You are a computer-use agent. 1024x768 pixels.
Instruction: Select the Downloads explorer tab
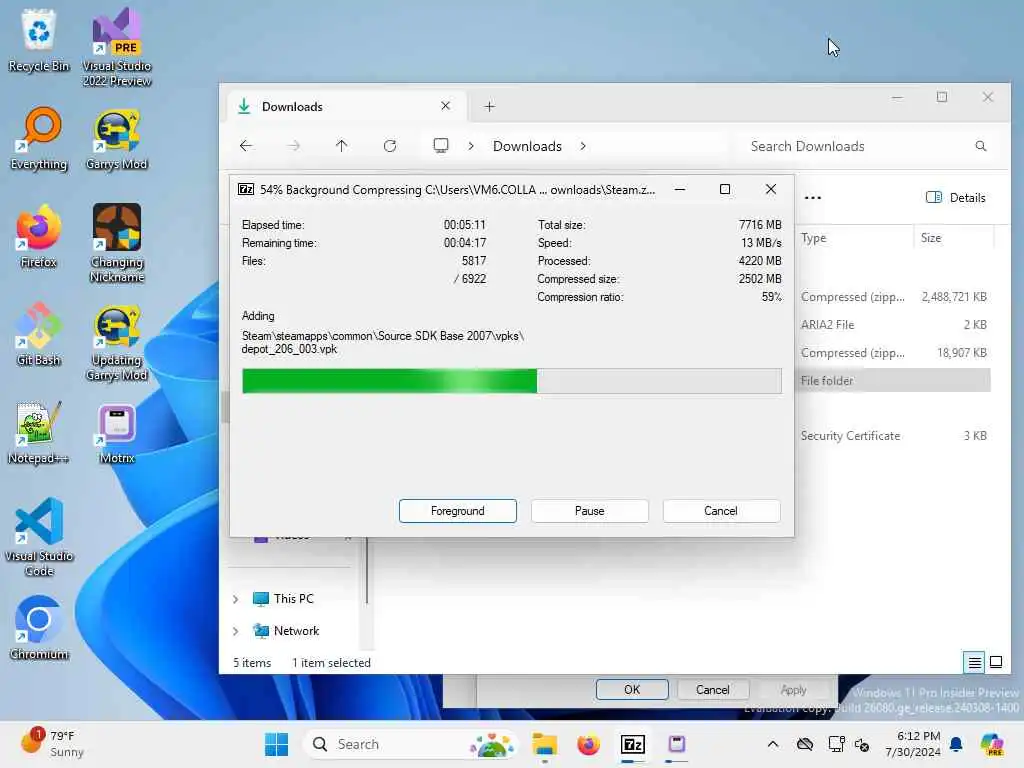pos(347,106)
